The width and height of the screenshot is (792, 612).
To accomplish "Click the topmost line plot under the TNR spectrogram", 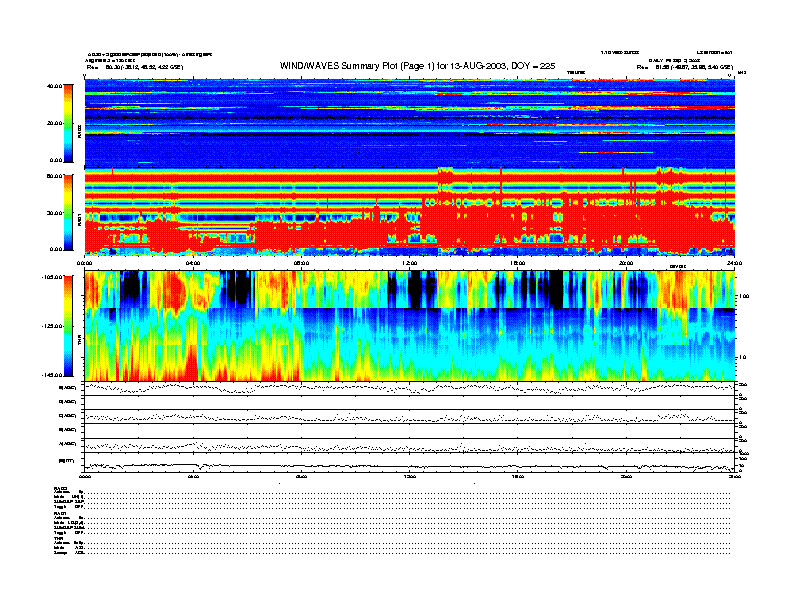I will (409, 388).
